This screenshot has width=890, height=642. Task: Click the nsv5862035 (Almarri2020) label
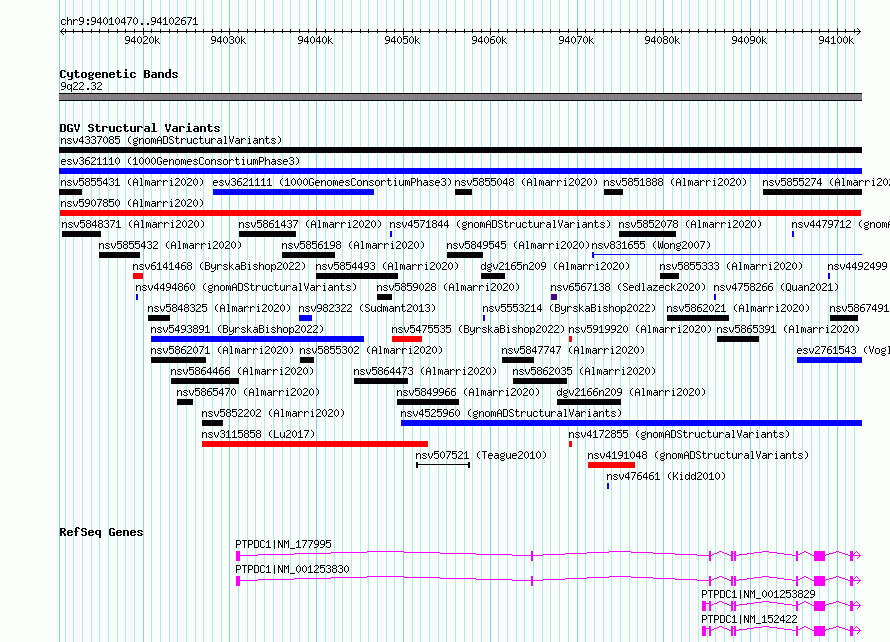point(584,371)
